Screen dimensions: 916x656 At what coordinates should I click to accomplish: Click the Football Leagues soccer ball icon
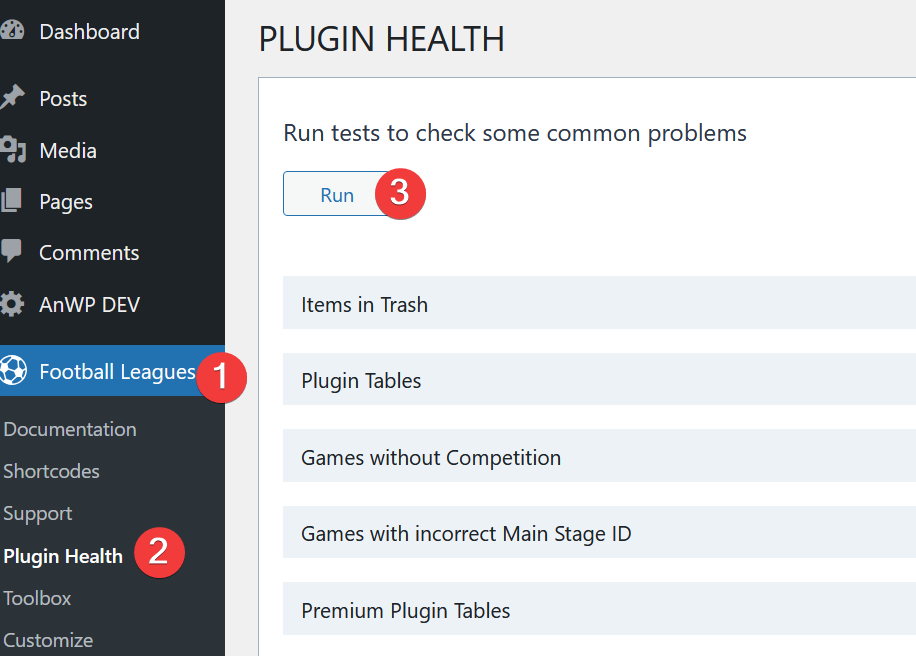coord(13,370)
